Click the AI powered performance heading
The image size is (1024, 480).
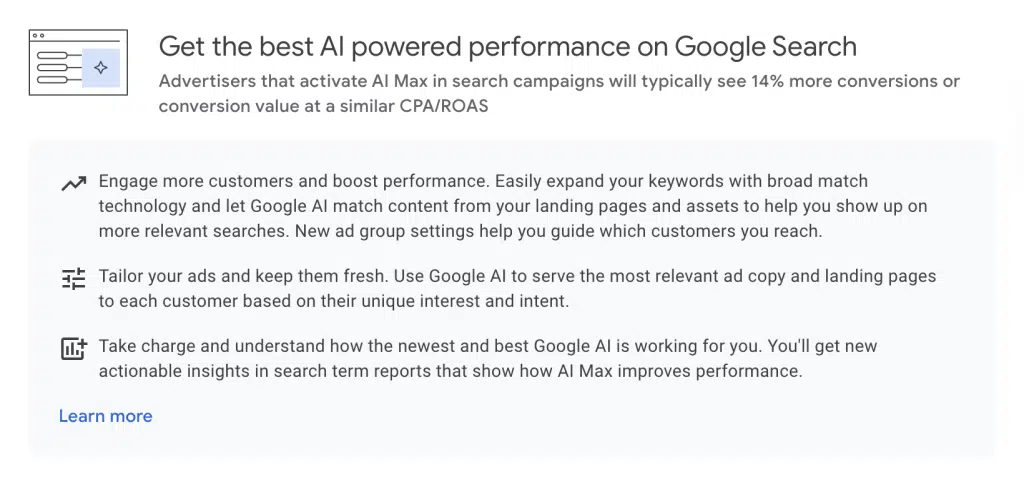click(507, 47)
